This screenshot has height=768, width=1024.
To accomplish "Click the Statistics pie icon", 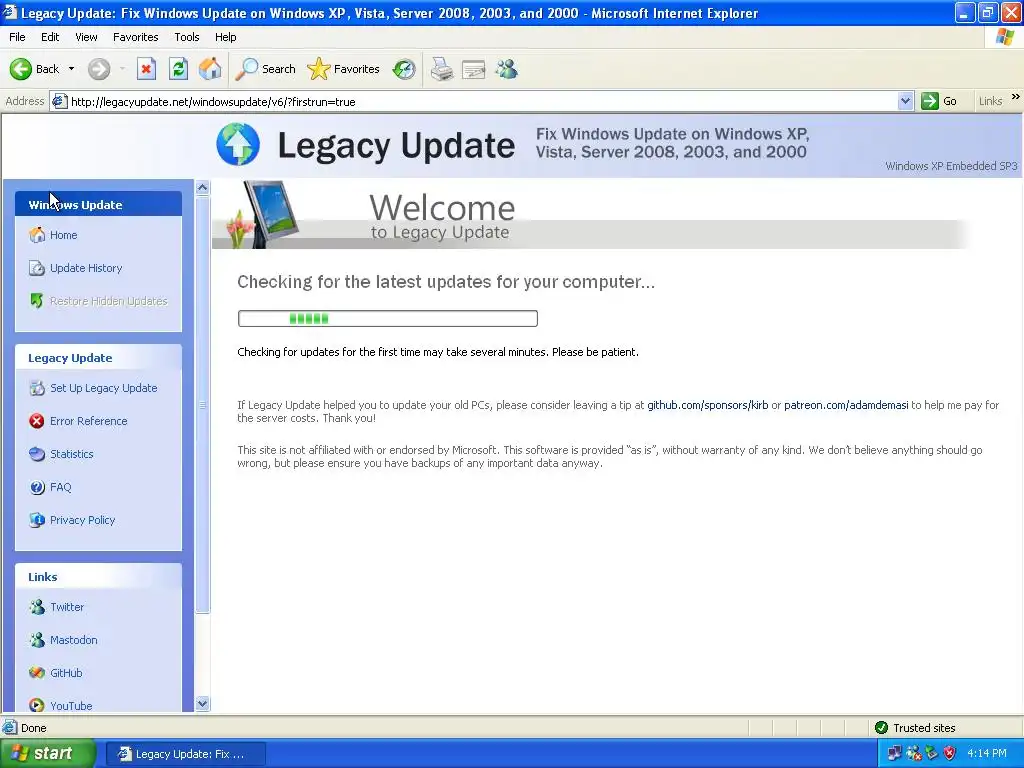I will 37,454.
